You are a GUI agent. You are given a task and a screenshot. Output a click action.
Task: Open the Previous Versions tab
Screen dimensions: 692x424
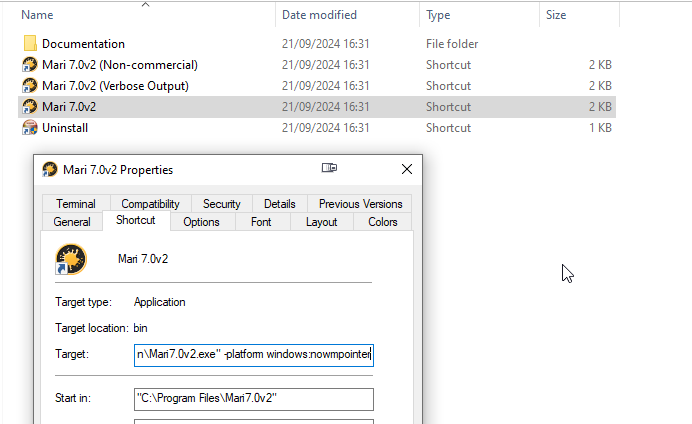tap(360, 204)
